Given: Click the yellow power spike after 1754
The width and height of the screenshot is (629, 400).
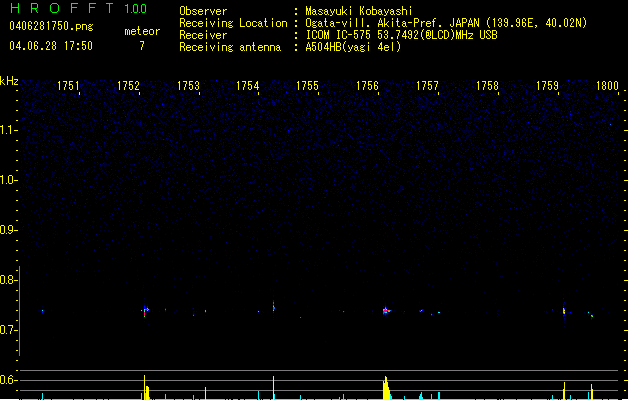Looking at the screenshot, I should [274, 388].
